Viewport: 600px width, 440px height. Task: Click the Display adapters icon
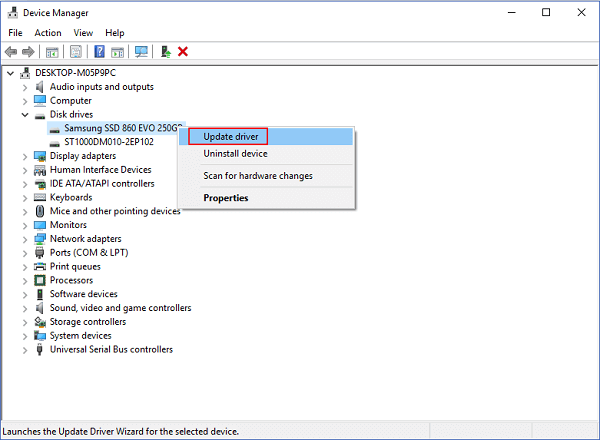pos(40,156)
